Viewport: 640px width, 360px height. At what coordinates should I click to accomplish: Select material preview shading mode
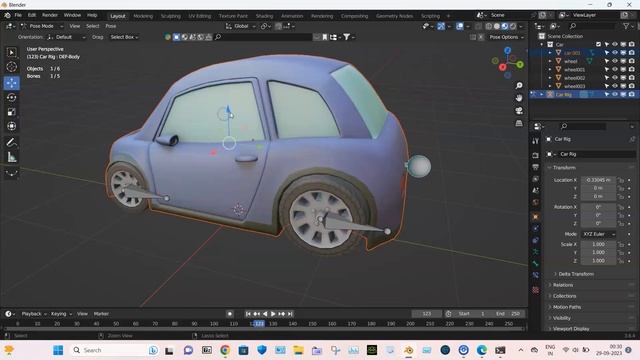click(x=504, y=26)
